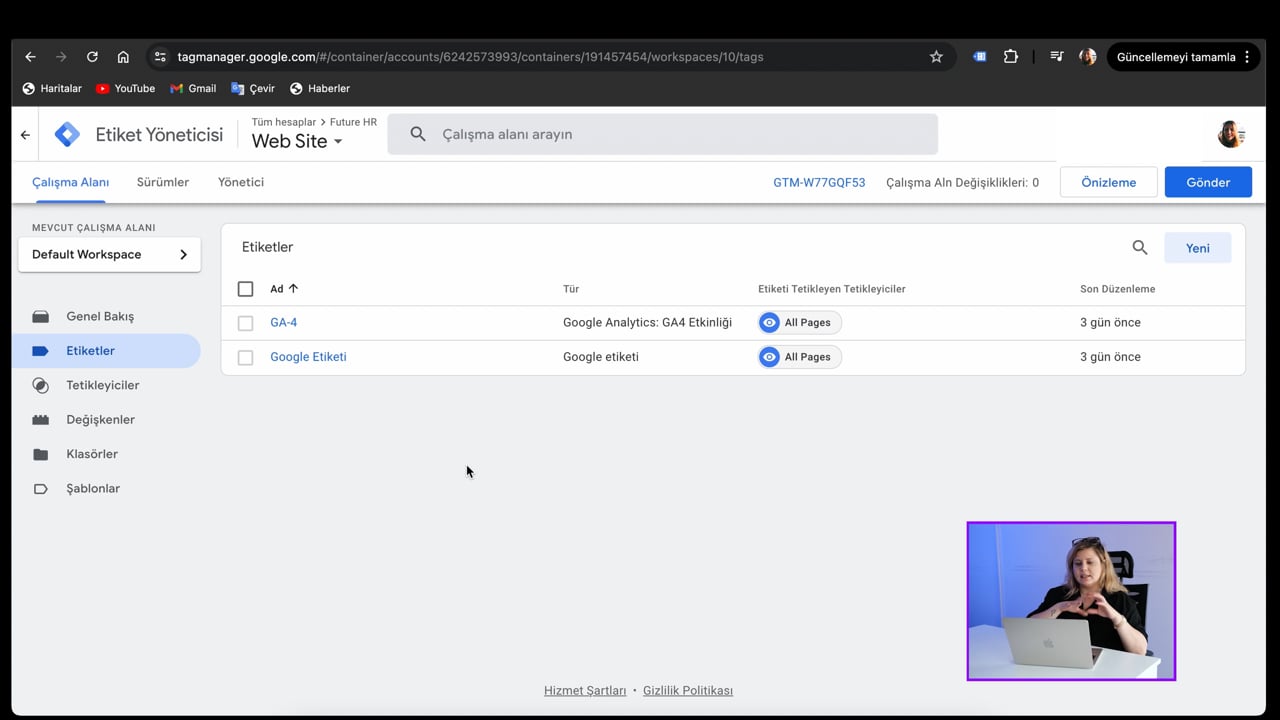1280x720 pixels.
Task: Switch to the Yönetici tab
Action: tap(241, 182)
